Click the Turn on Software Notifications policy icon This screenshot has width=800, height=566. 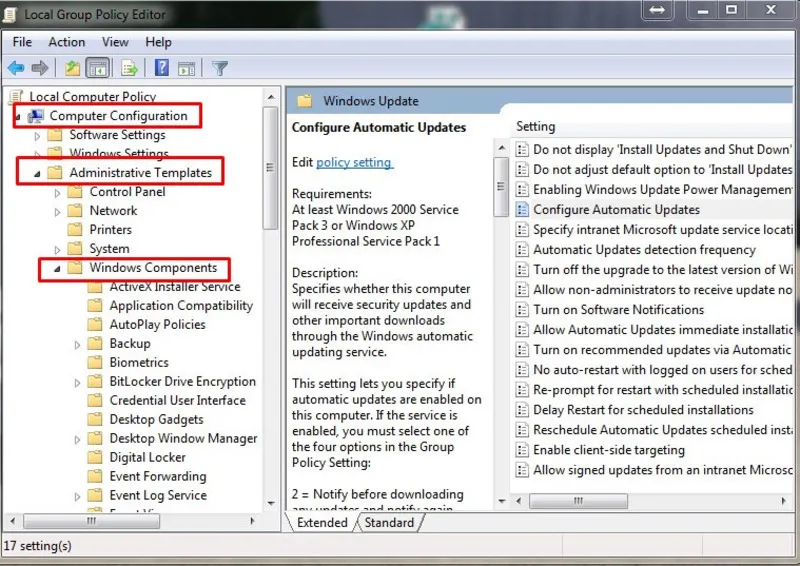521,309
